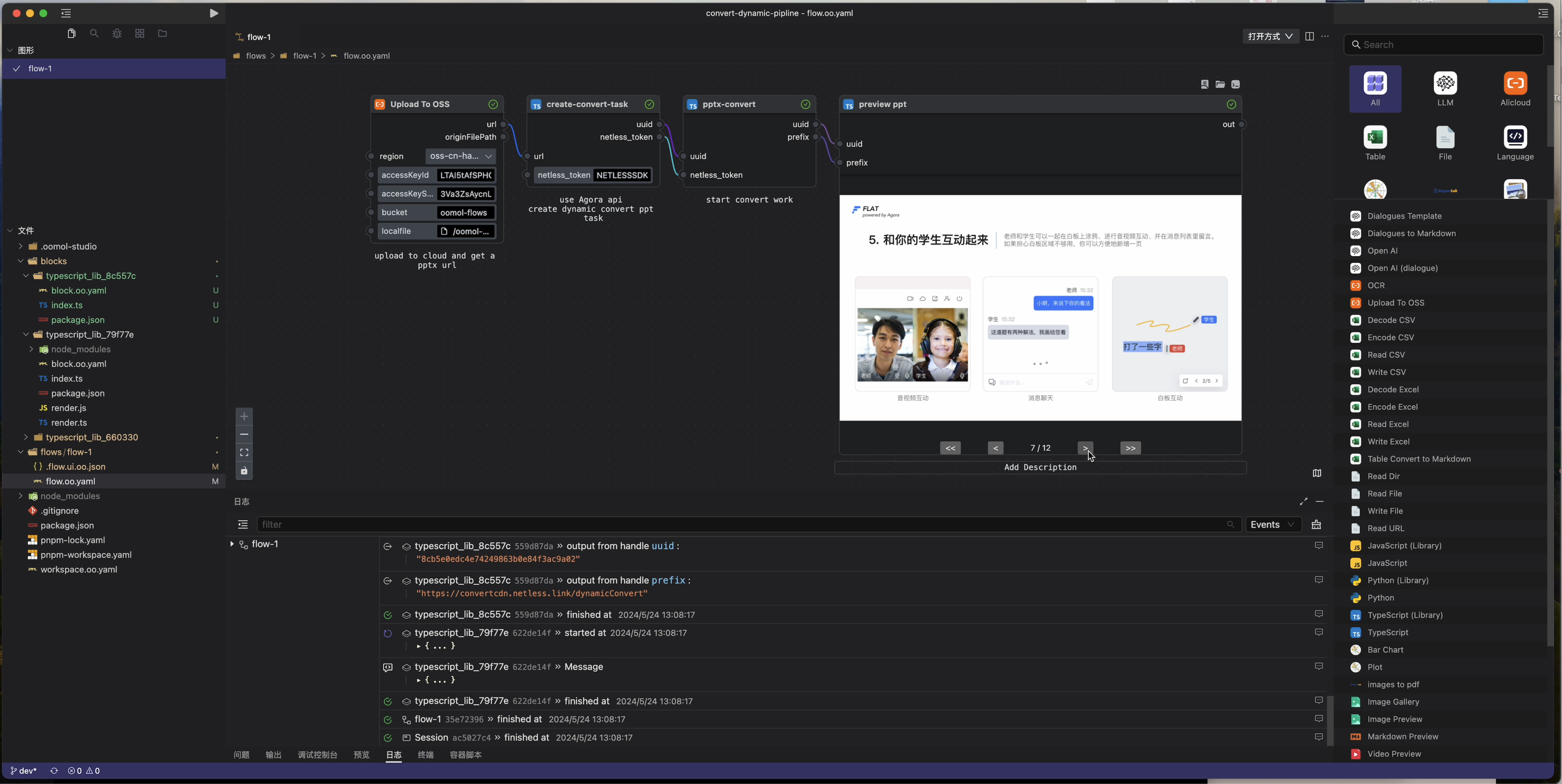1562x784 pixels.
Task: Click the log filter input field
Action: coord(740,525)
